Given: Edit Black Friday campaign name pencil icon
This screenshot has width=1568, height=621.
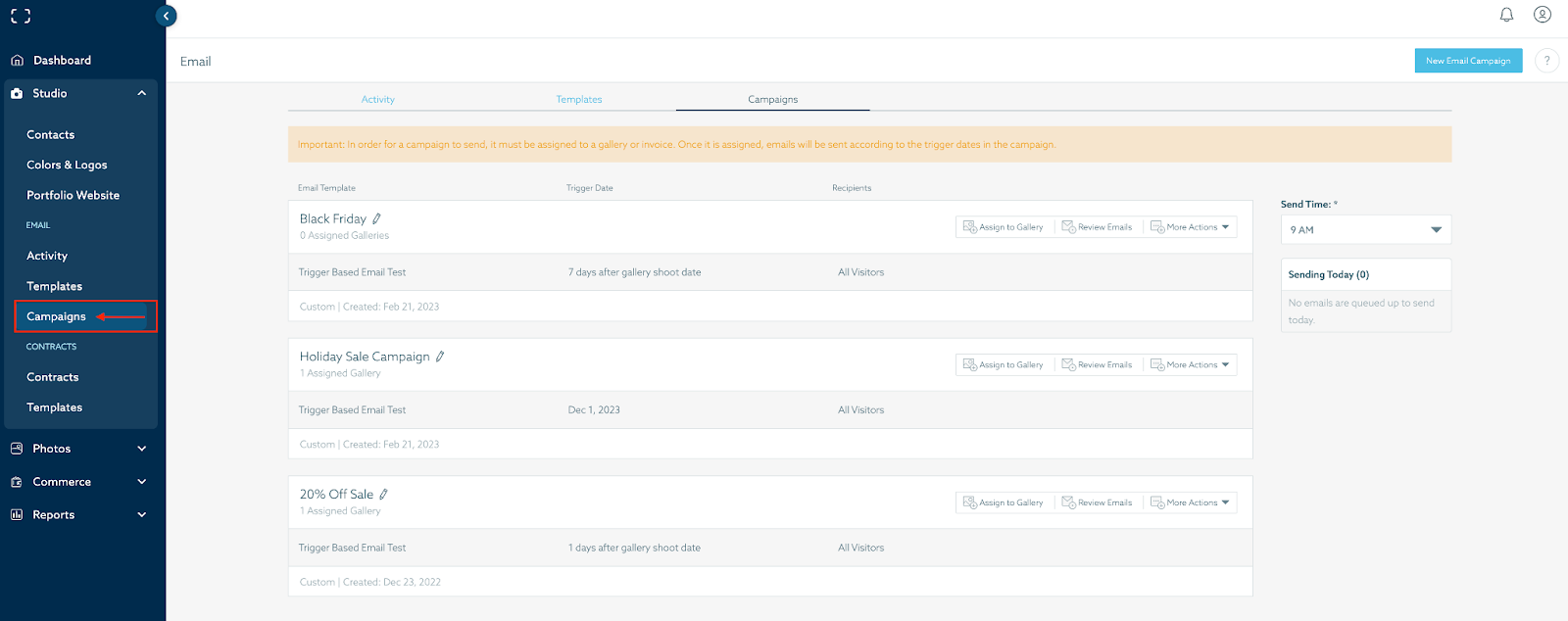Looking at the screenshot, I should coord(376,219).
